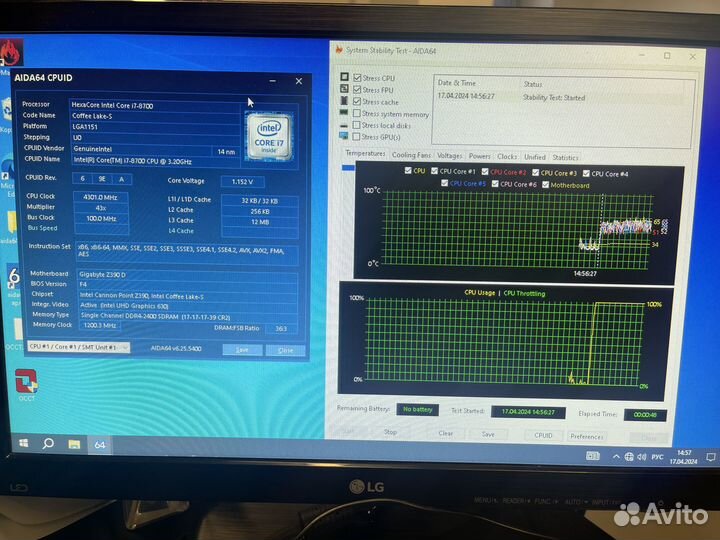
Task: Toggle CPU Core #3 graph checkbox
Action: pos(535,173)
